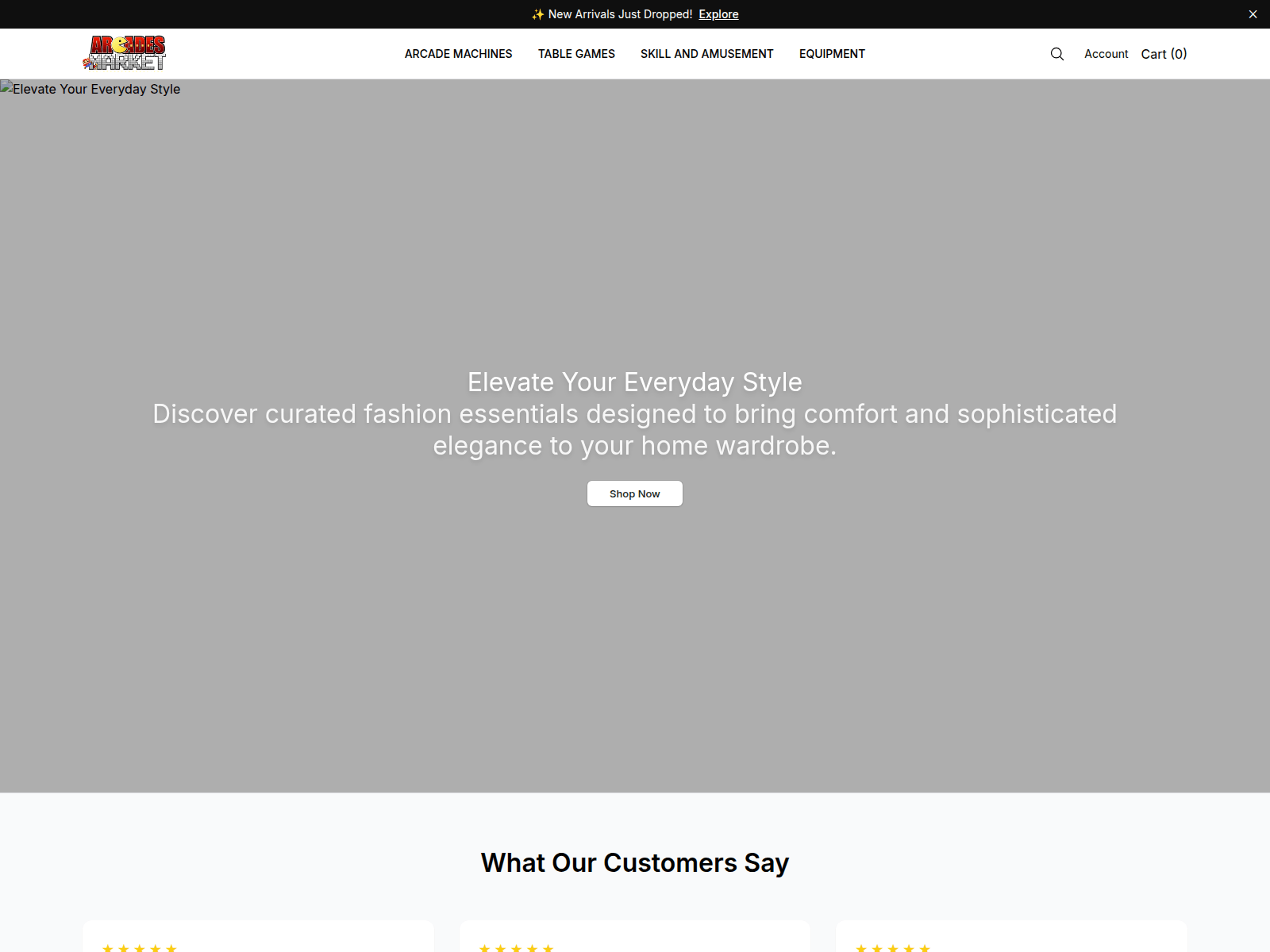This screenshot has width=1270, height=952.
Task: Dismiss the announcement bar with X
Action: click(x=1253, y=14)
